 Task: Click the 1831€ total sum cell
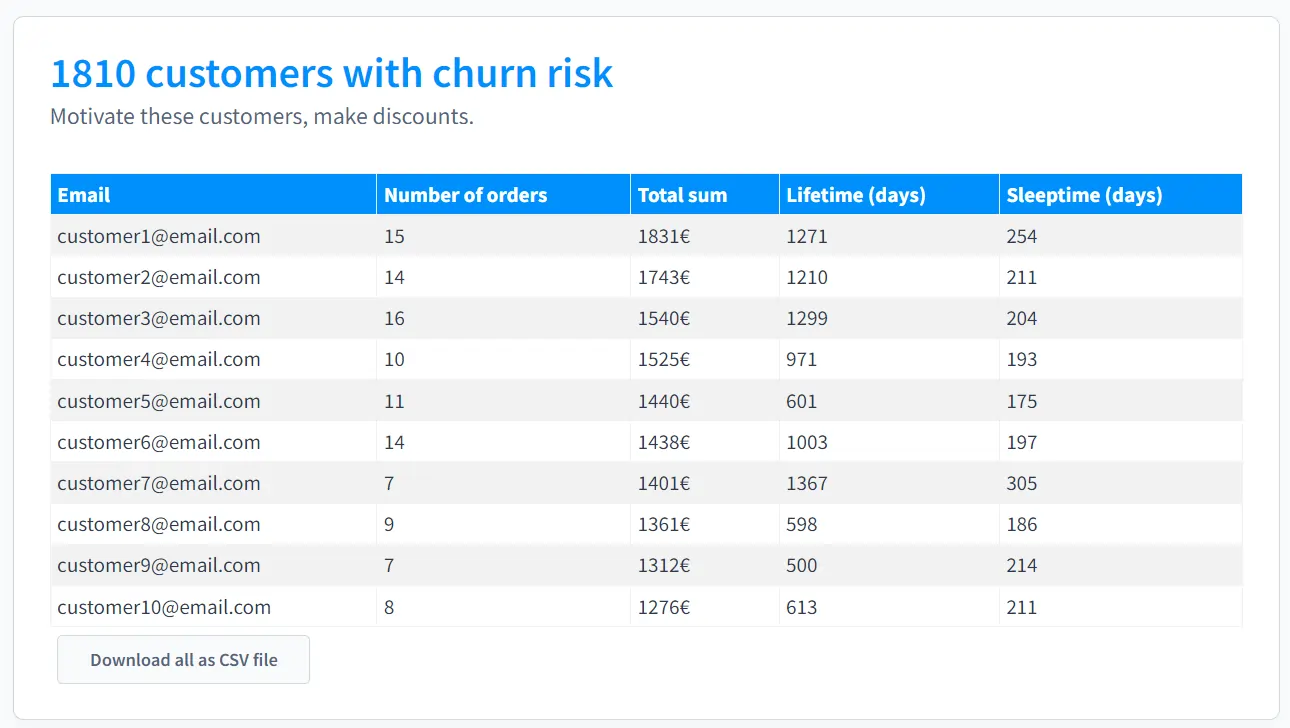tap(705, 236)
